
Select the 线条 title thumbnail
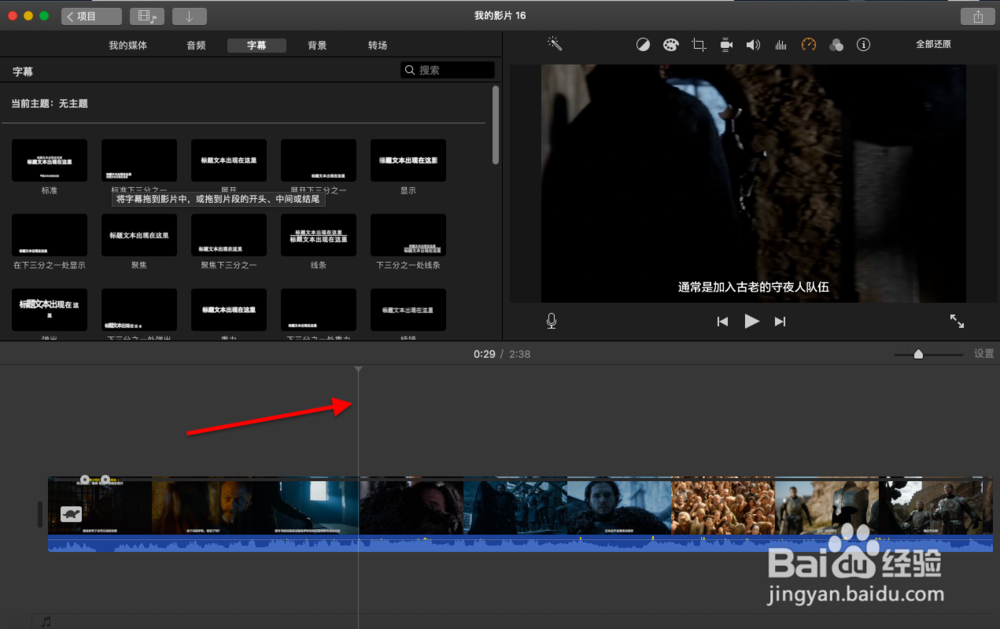318,235
